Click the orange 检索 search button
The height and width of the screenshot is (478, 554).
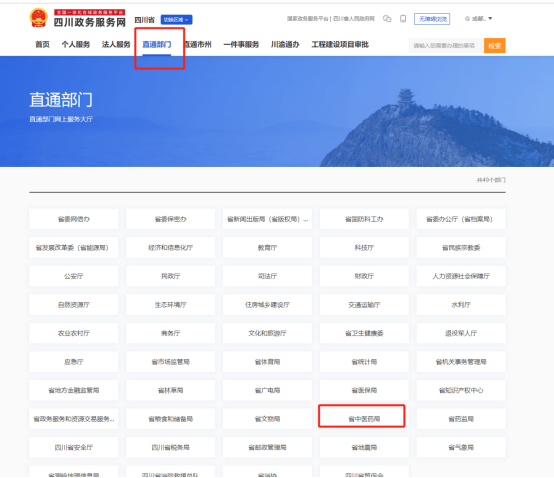pos(495,46)
